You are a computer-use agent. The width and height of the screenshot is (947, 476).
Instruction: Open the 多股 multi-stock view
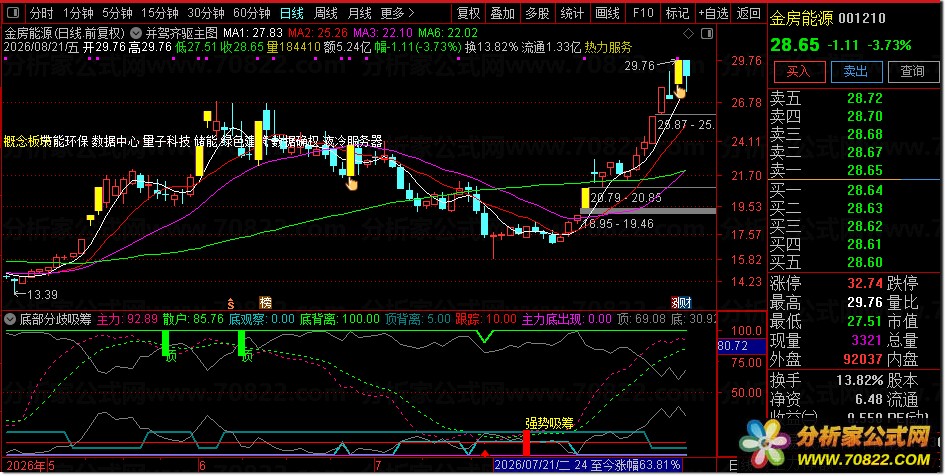click(x=537, y=13)
